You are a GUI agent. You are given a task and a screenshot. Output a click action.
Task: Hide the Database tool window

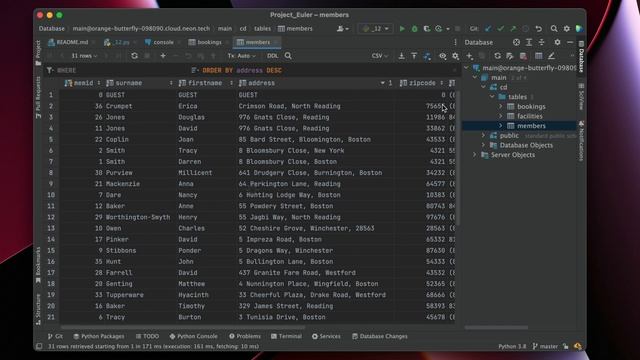570,42
